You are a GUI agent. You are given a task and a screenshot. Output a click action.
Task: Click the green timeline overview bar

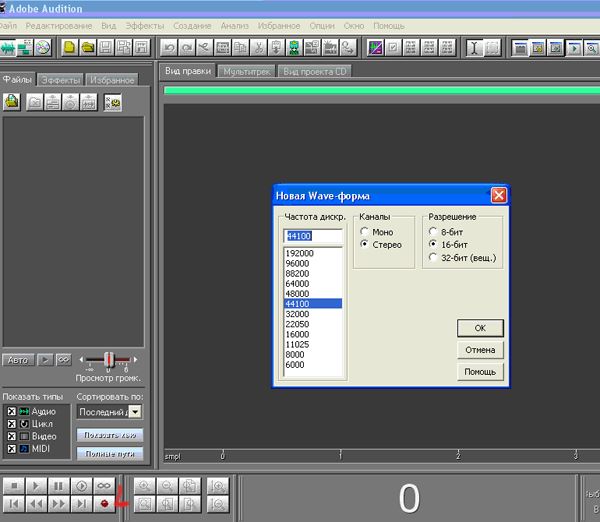click(x=382, y=91)
